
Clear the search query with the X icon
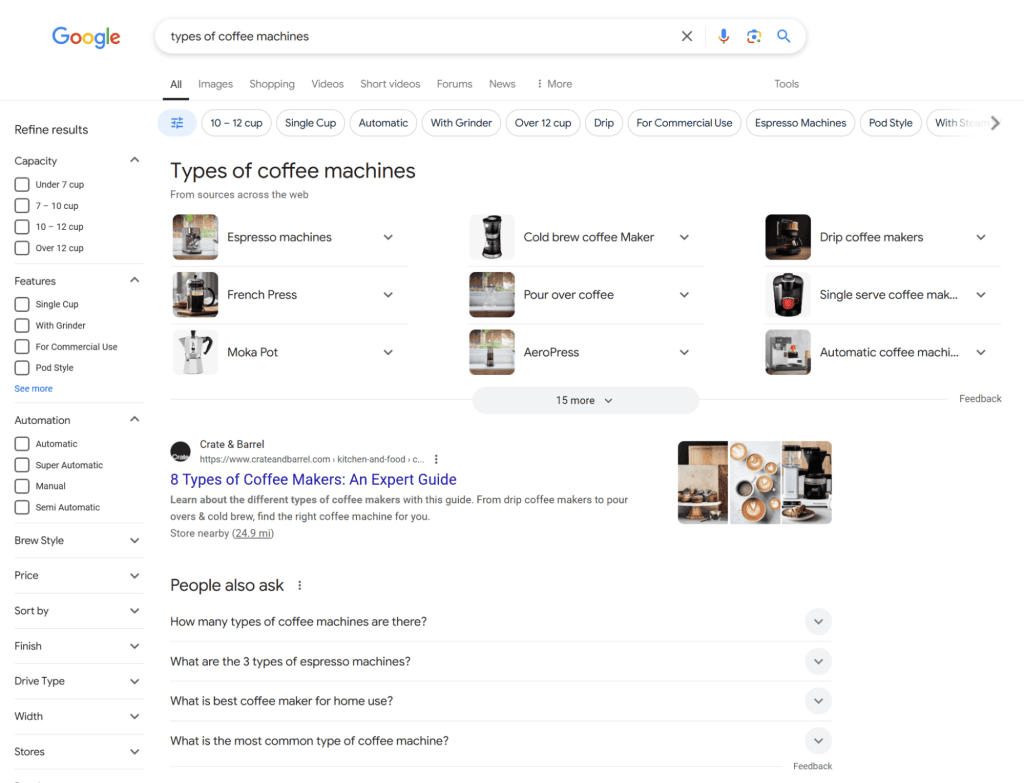click(687, 35)
